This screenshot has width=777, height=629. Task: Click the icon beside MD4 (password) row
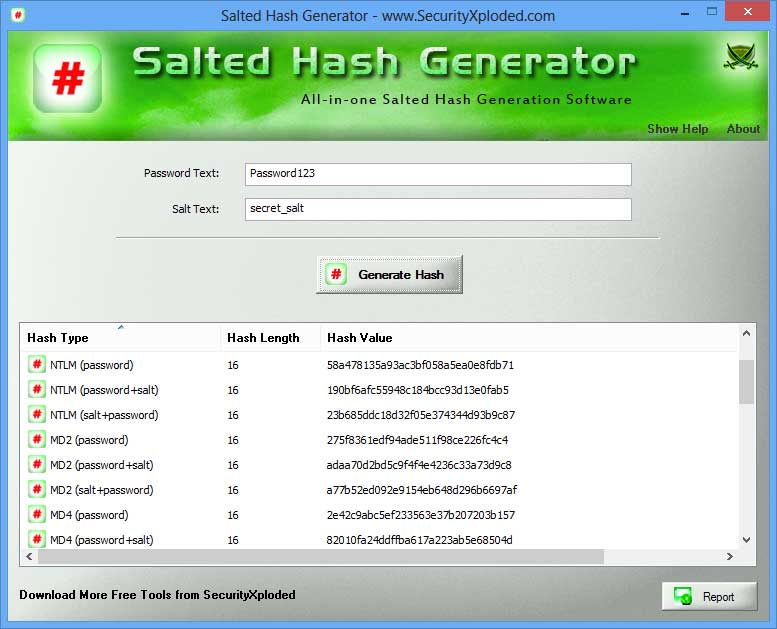point(37,515)
